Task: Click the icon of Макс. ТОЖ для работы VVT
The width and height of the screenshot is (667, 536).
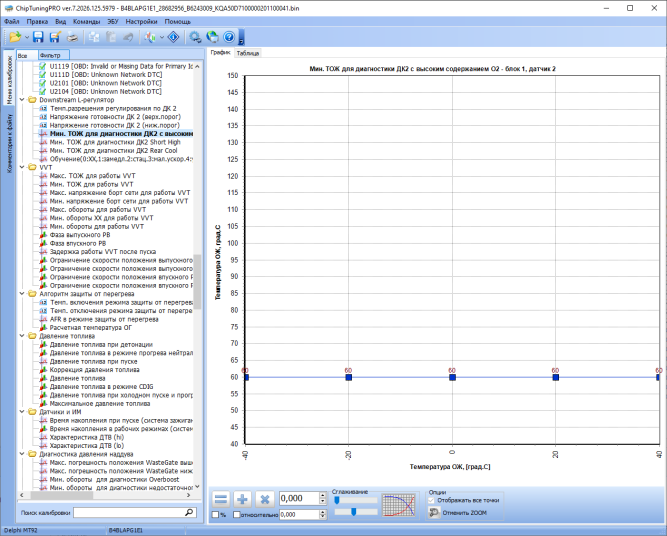Action: (43, 176)
